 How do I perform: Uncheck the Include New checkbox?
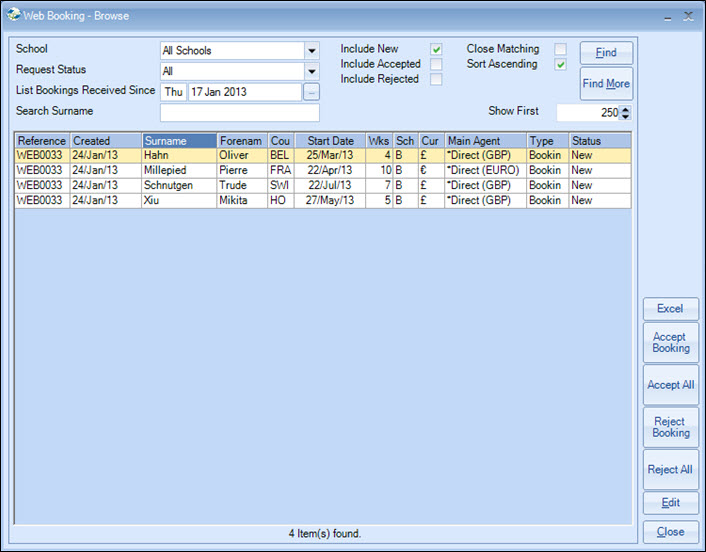point(436,49)
